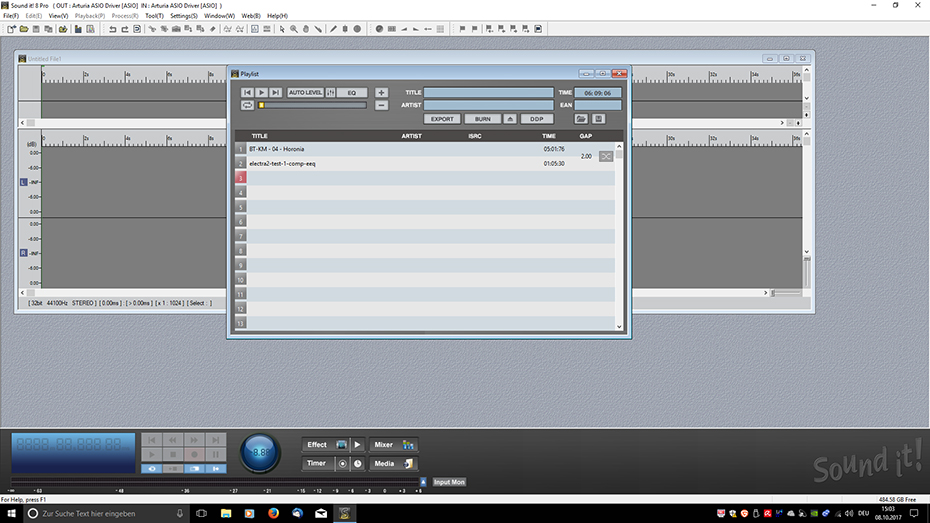Export the playlist

[442, 119]
